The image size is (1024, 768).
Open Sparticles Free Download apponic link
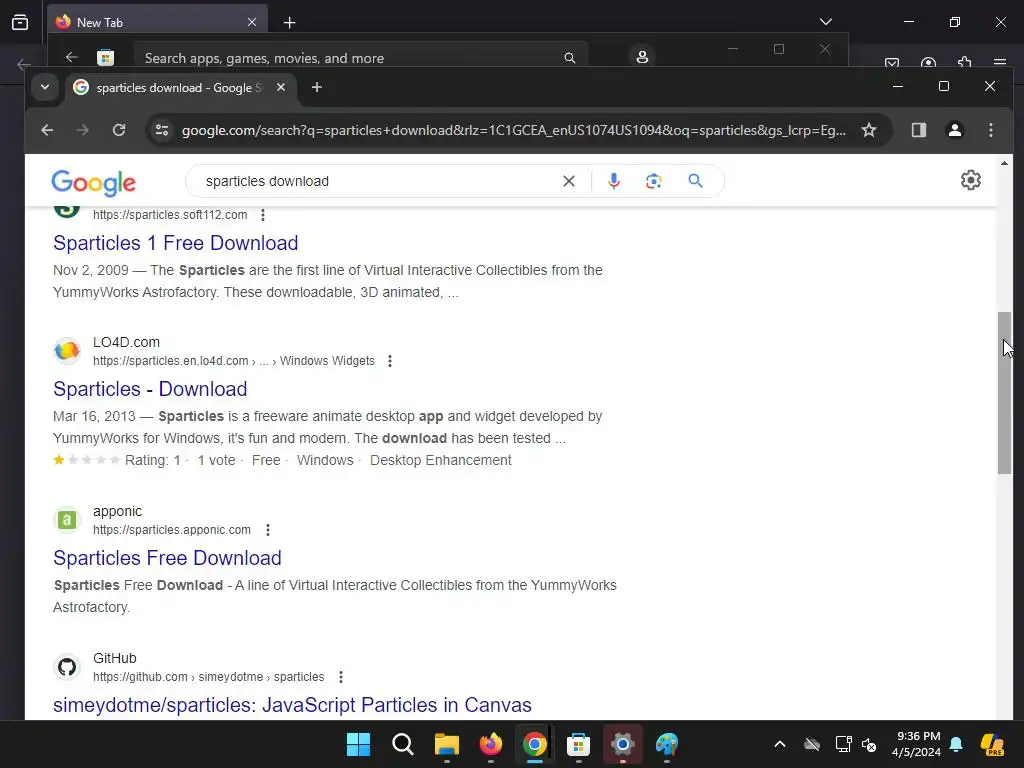coord(167,558)
